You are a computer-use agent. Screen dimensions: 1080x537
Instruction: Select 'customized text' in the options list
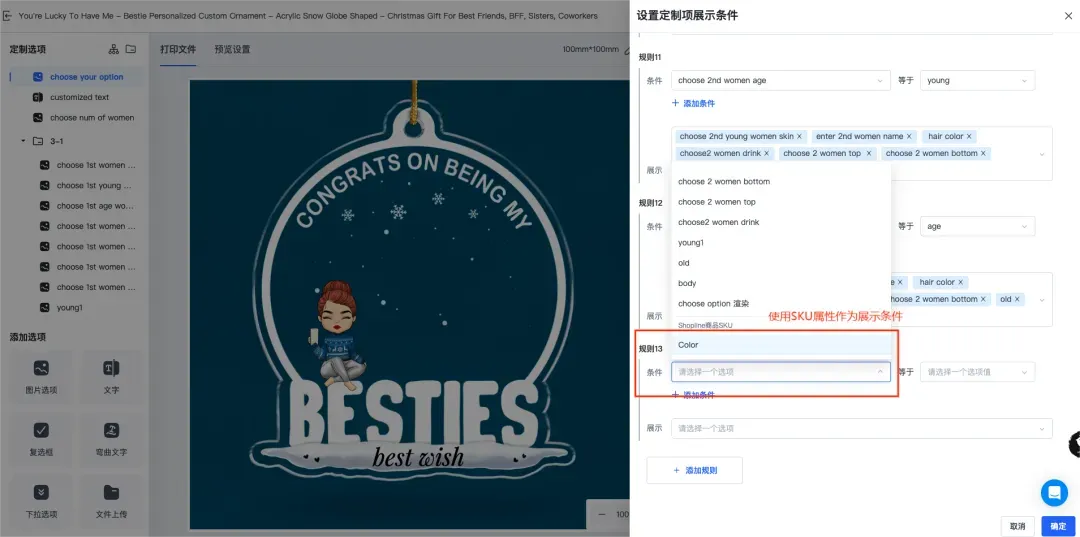[x=79, y=97]
